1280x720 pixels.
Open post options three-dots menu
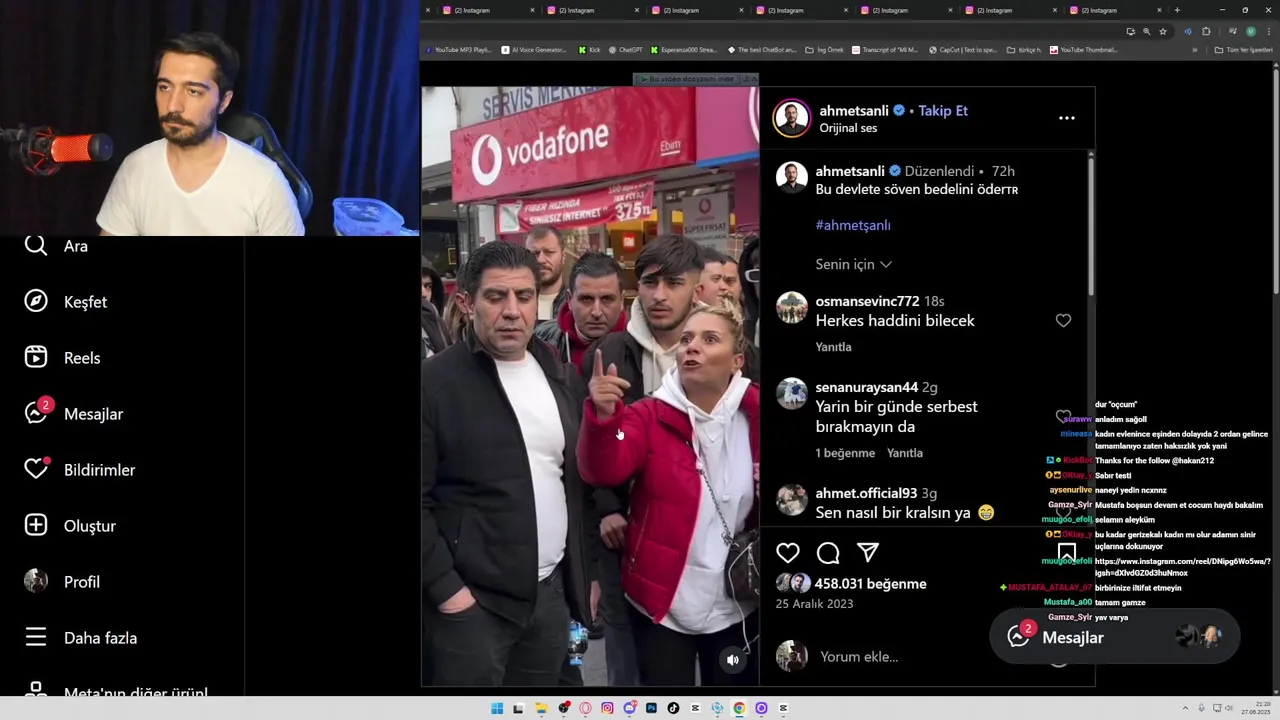pyautogui.click(x=1067, y=118)
